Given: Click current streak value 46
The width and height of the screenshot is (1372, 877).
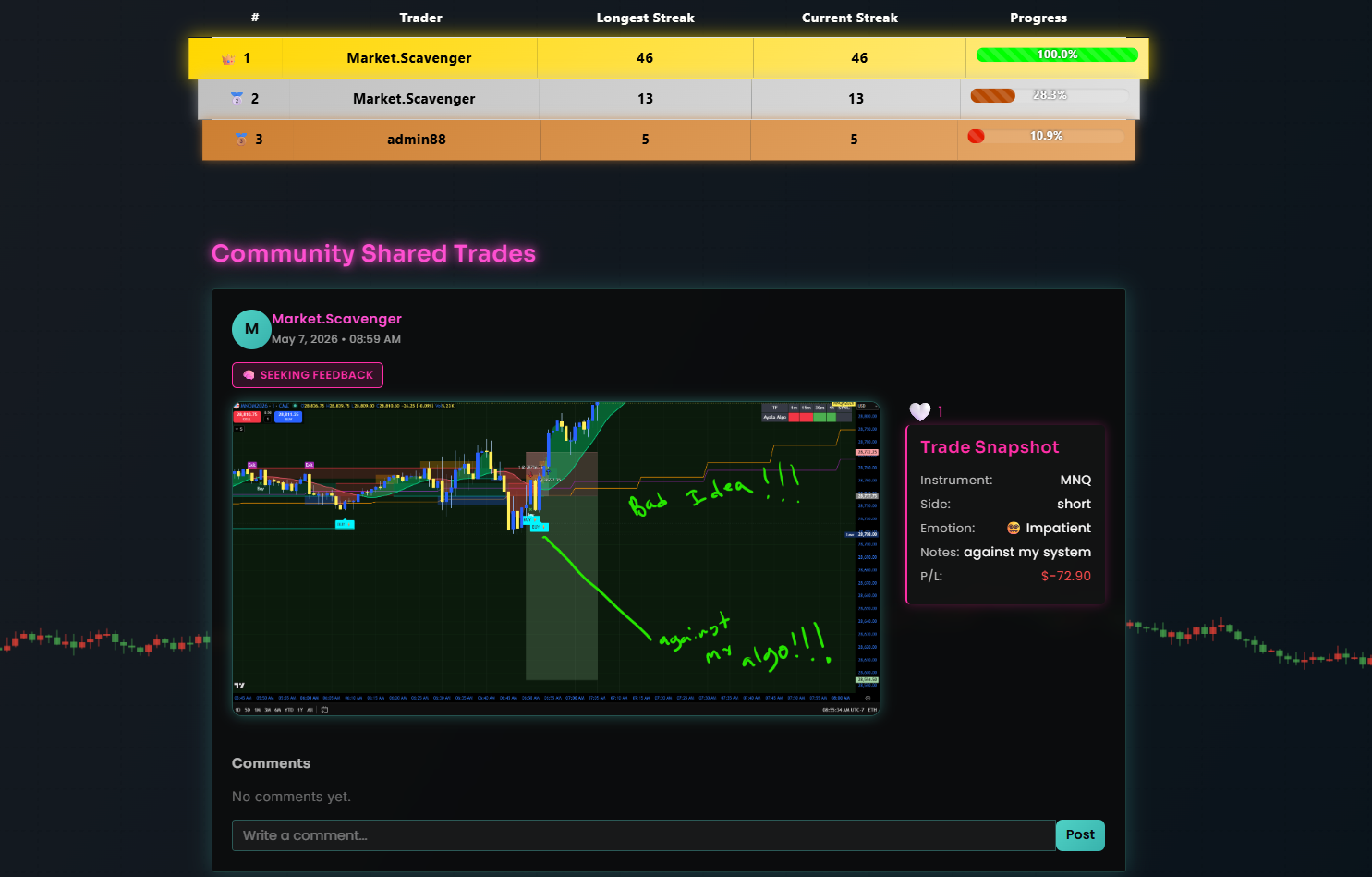Looking at the screenshot, I should (x=859, y=58).
